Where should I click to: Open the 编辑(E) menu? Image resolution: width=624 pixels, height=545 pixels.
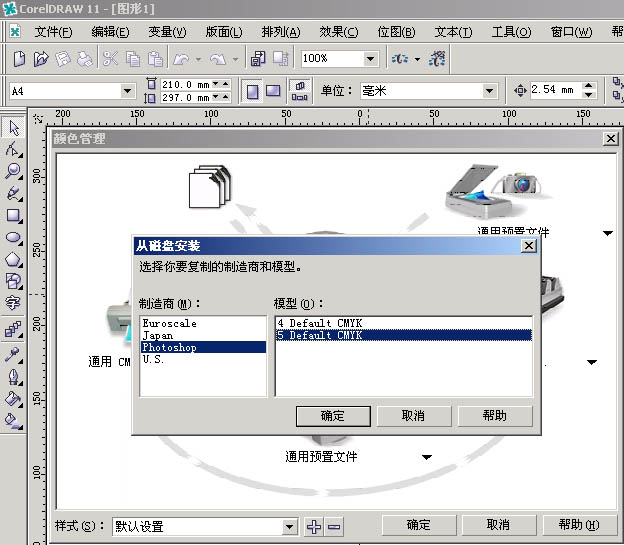110,31
